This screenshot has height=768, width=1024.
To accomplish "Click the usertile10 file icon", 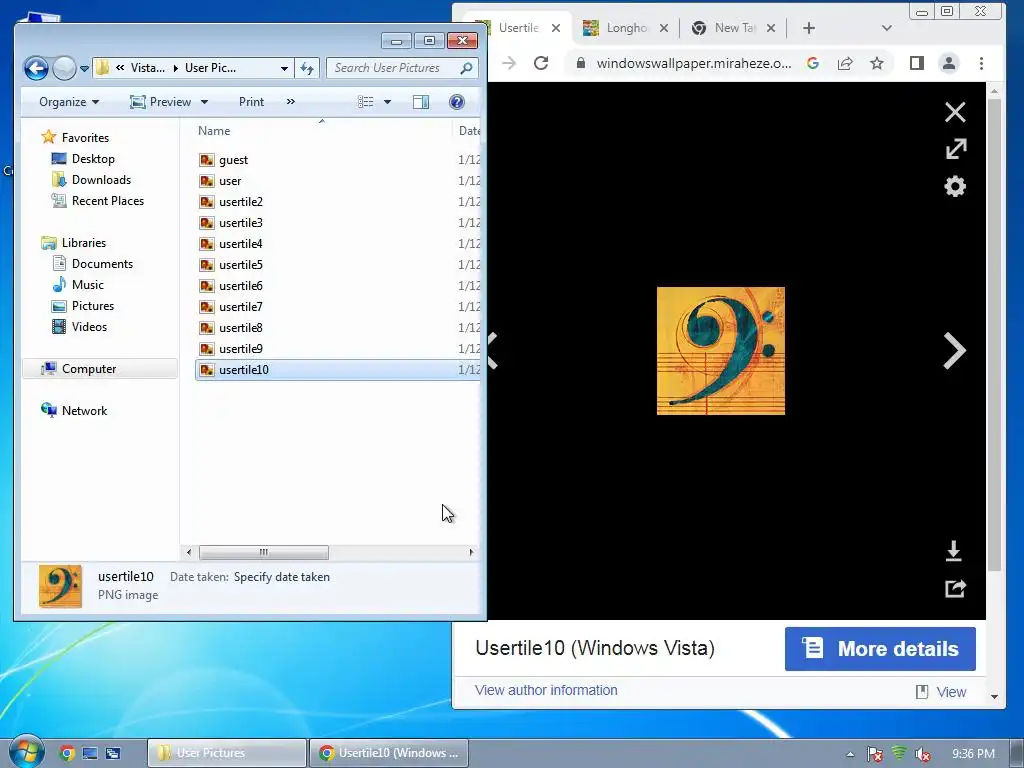I will pyautogui.click(x=207, y=370).
